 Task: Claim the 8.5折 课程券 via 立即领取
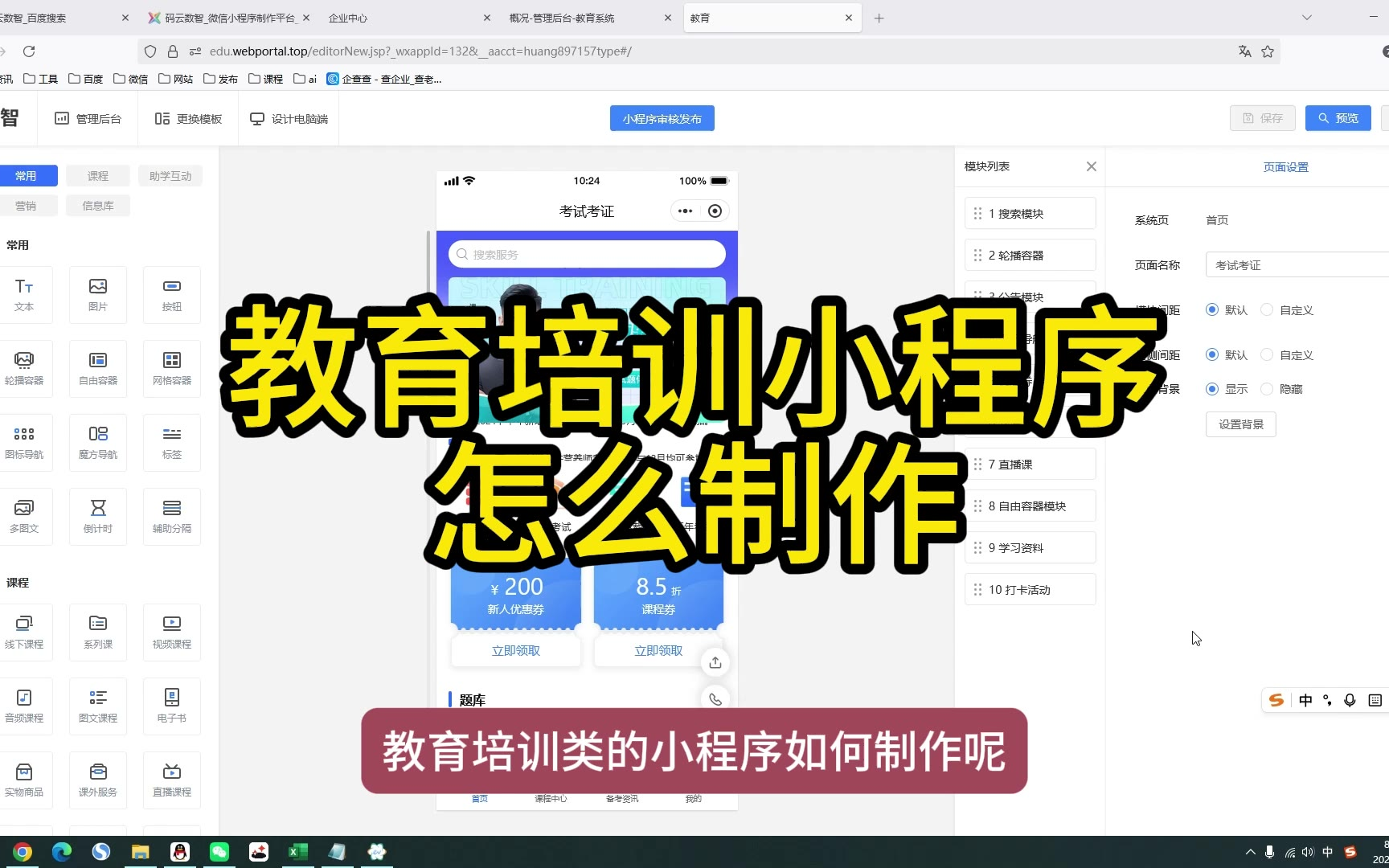coord(658,651)
